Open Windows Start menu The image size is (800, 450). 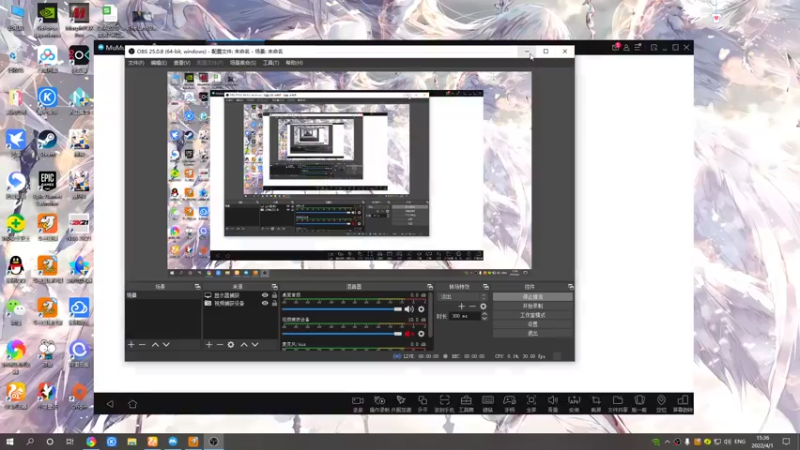coord(10,442)
